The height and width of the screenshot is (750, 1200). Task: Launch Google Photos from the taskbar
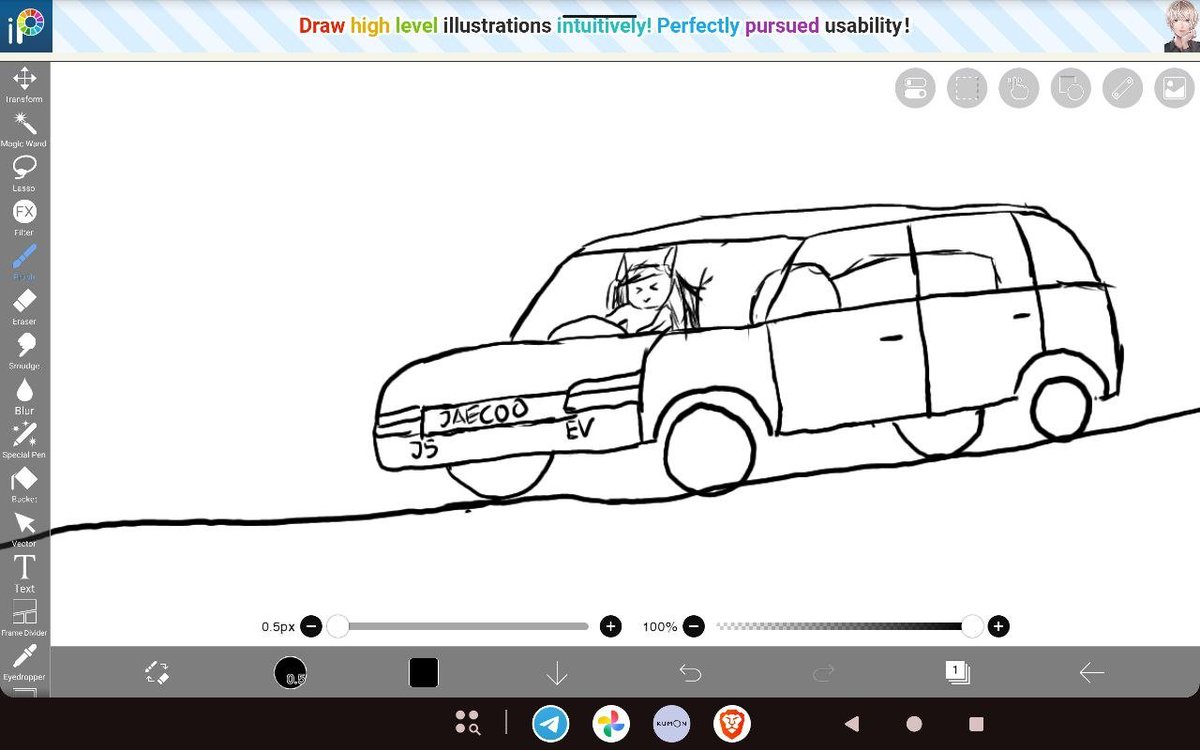point(610,723)
